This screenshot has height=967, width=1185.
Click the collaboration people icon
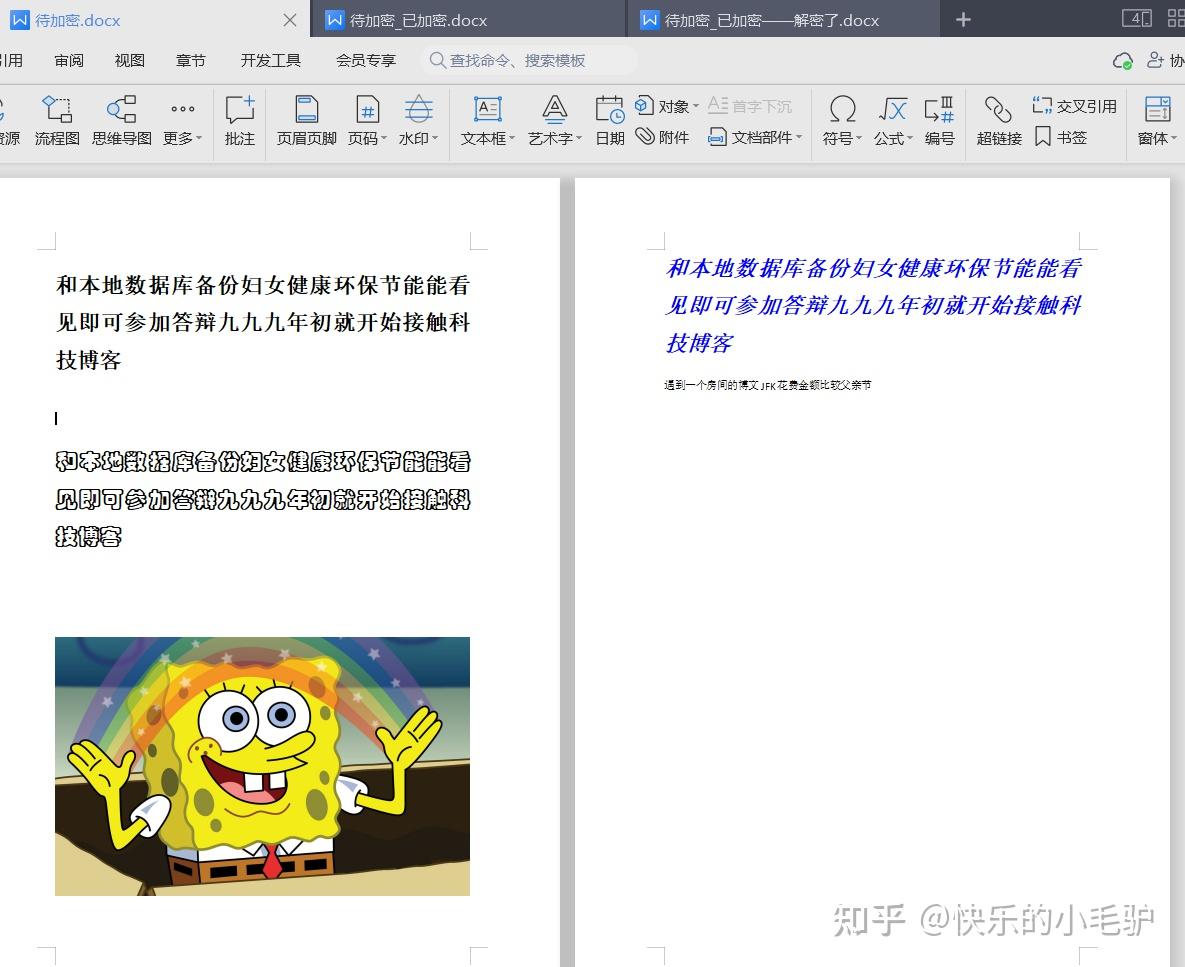coord(1155,60)
